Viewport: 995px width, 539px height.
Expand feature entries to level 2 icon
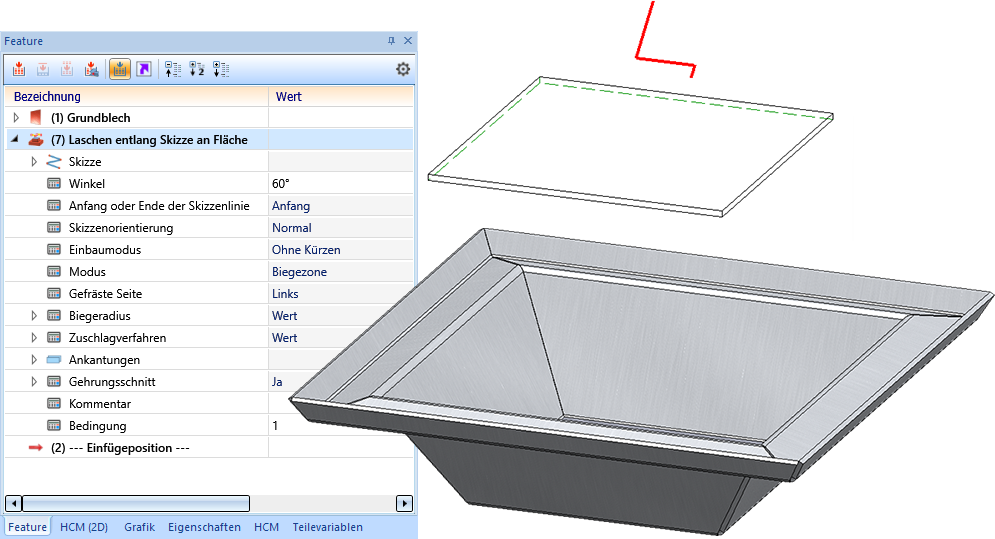click(x=197, y=69)
